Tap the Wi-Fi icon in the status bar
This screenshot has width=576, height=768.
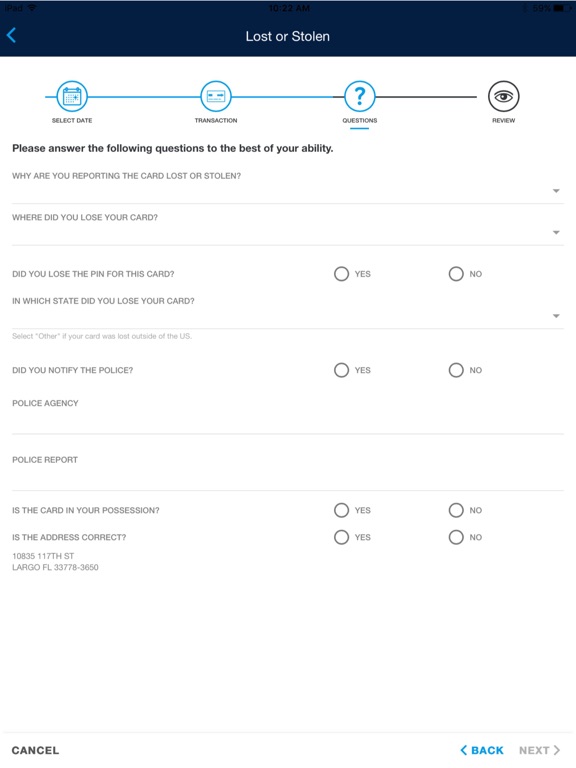point(32,8)
